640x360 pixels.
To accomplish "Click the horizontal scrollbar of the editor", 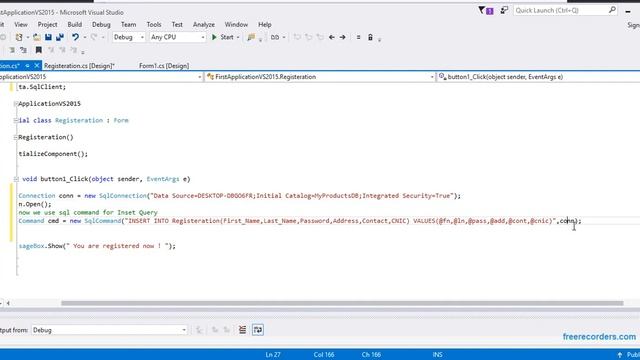I will click(342, 303).
